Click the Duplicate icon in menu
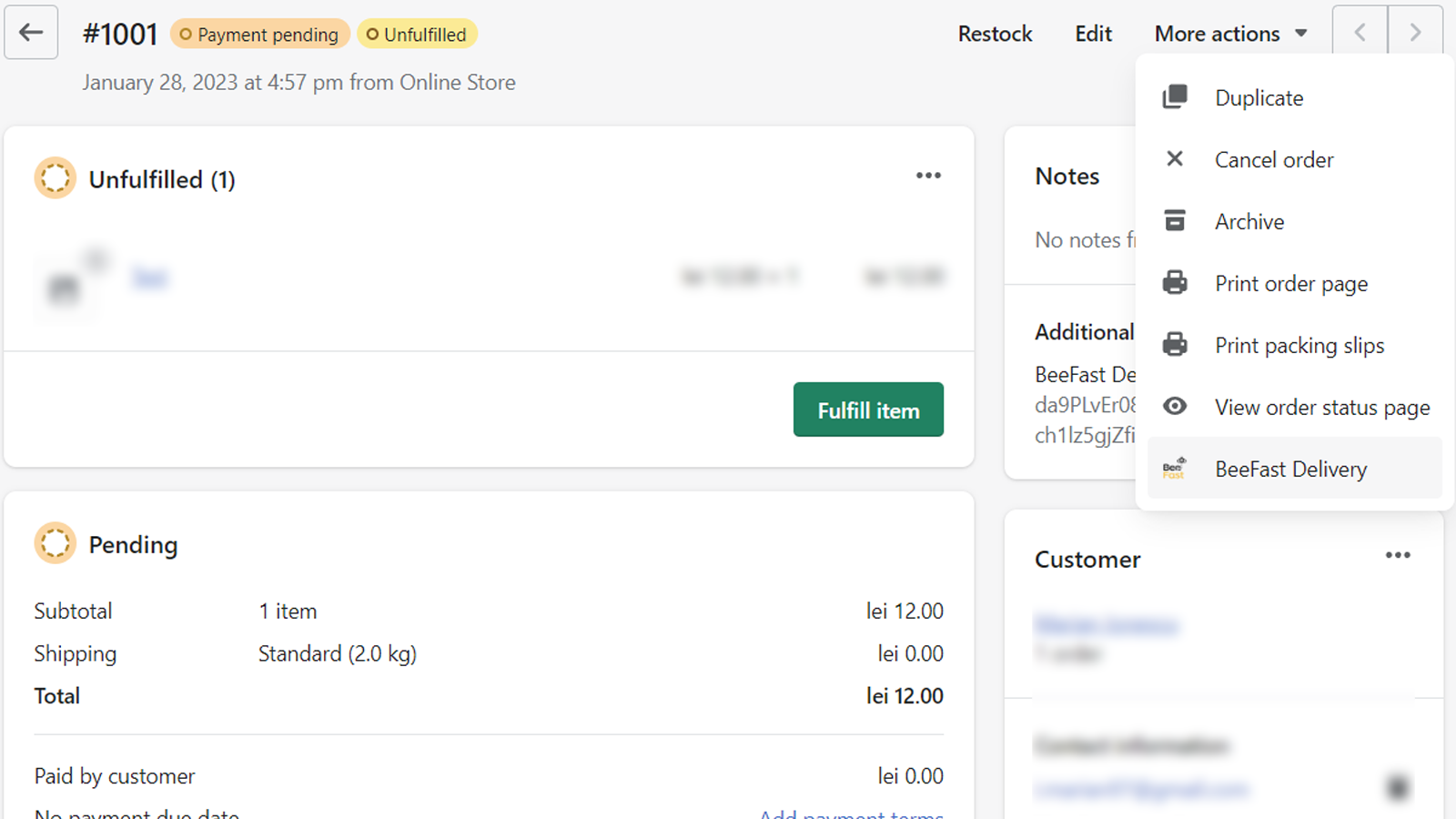 [1175, 96]
